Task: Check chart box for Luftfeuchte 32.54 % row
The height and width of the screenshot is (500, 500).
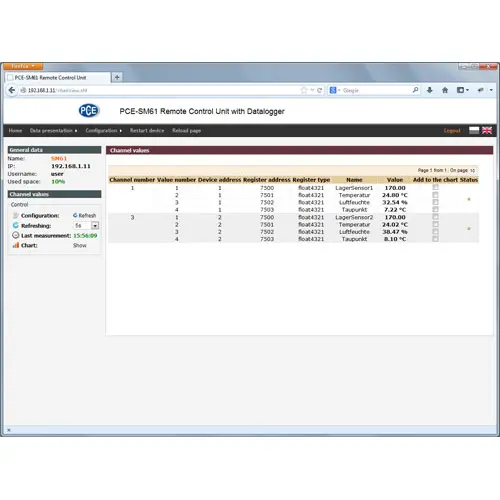Action: (435, 202)
